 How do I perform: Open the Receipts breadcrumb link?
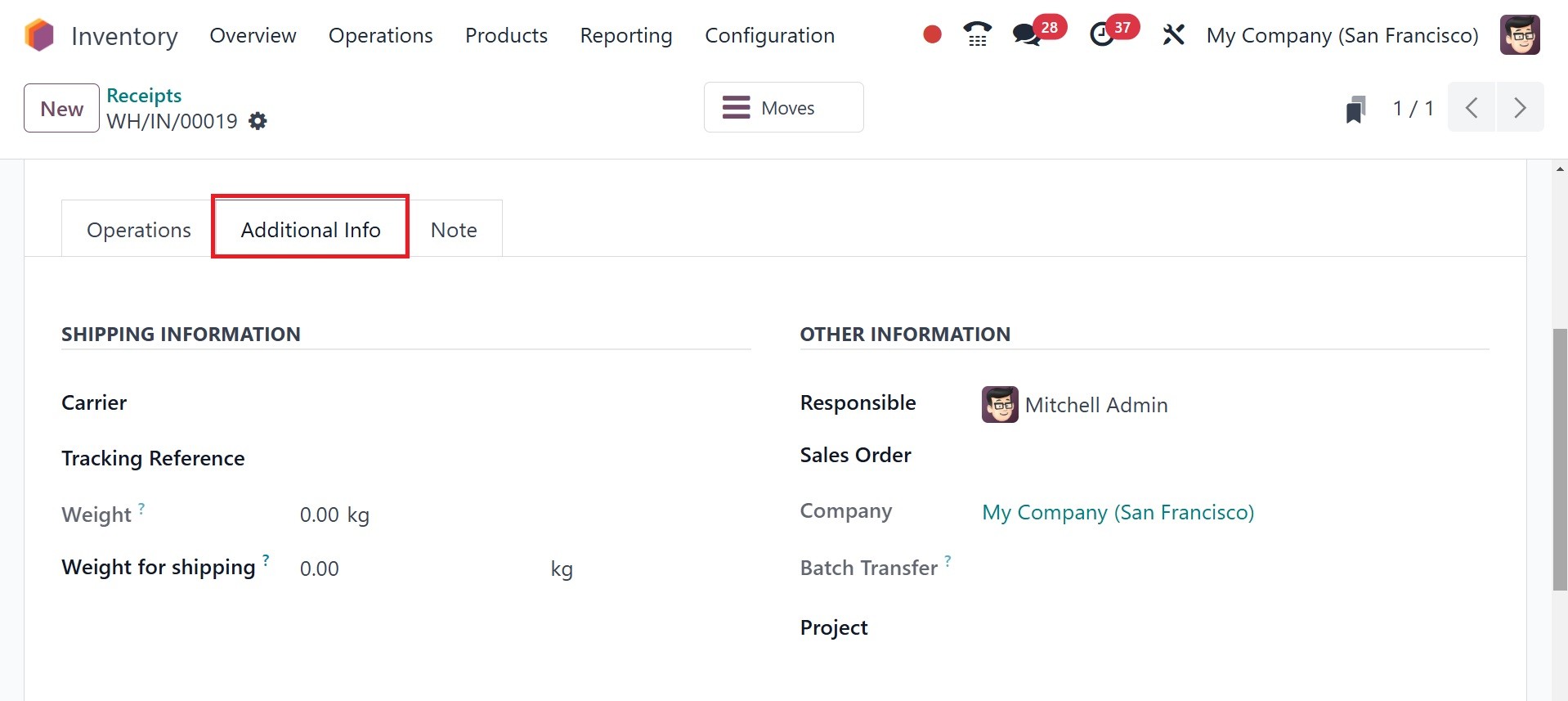coord(144,95)
